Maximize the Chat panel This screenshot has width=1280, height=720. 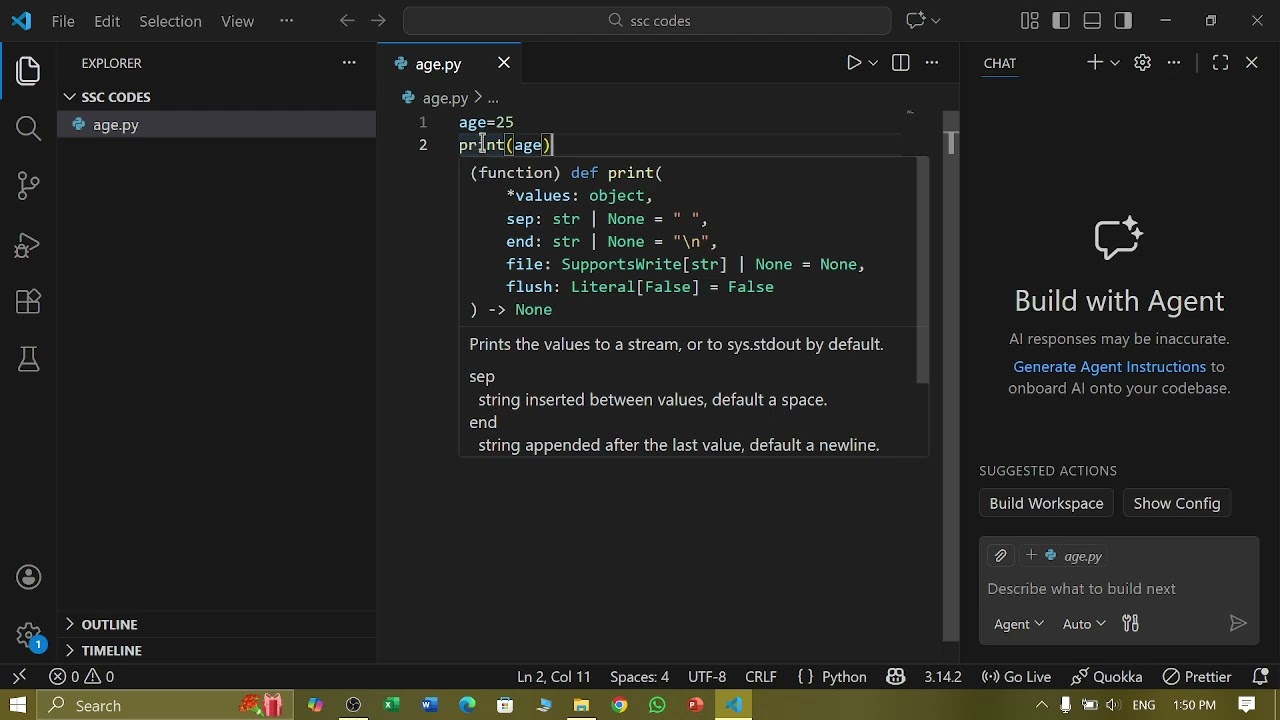[1220, 63]
